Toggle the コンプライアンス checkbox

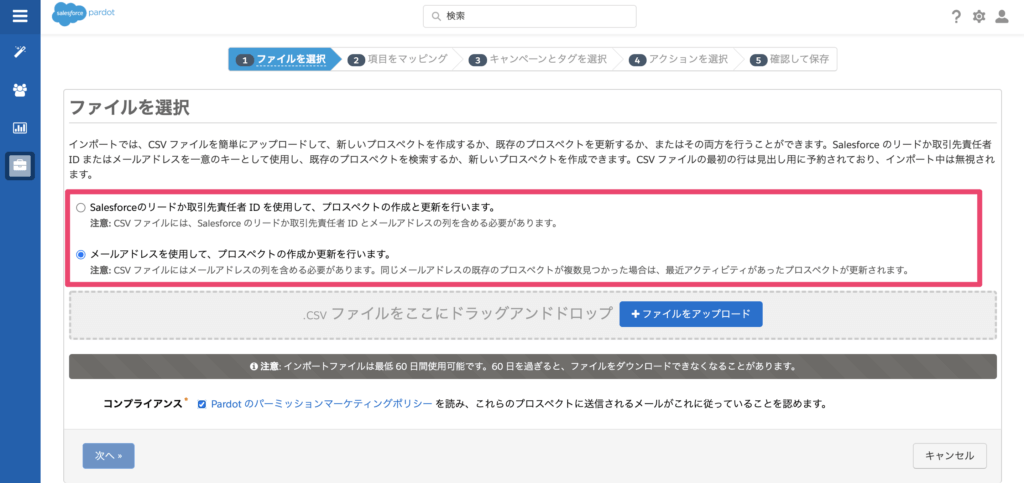pos(202,404)
